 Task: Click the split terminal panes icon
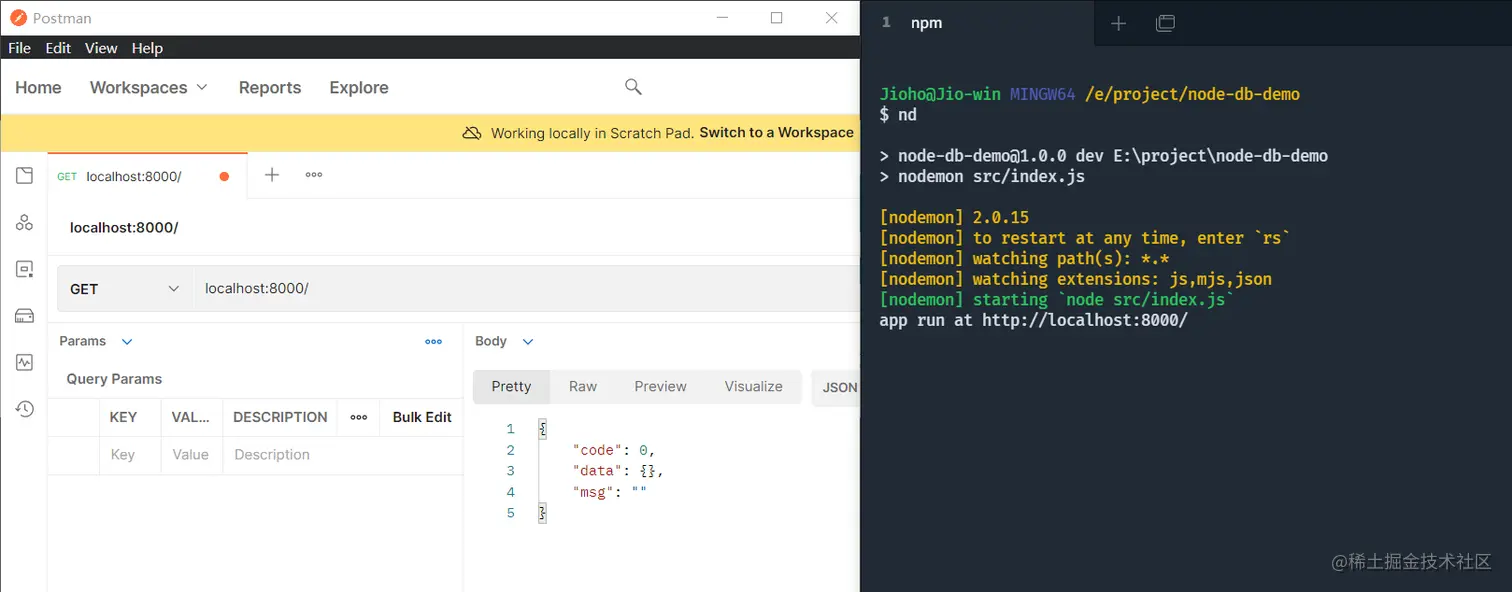(1165, 22)
